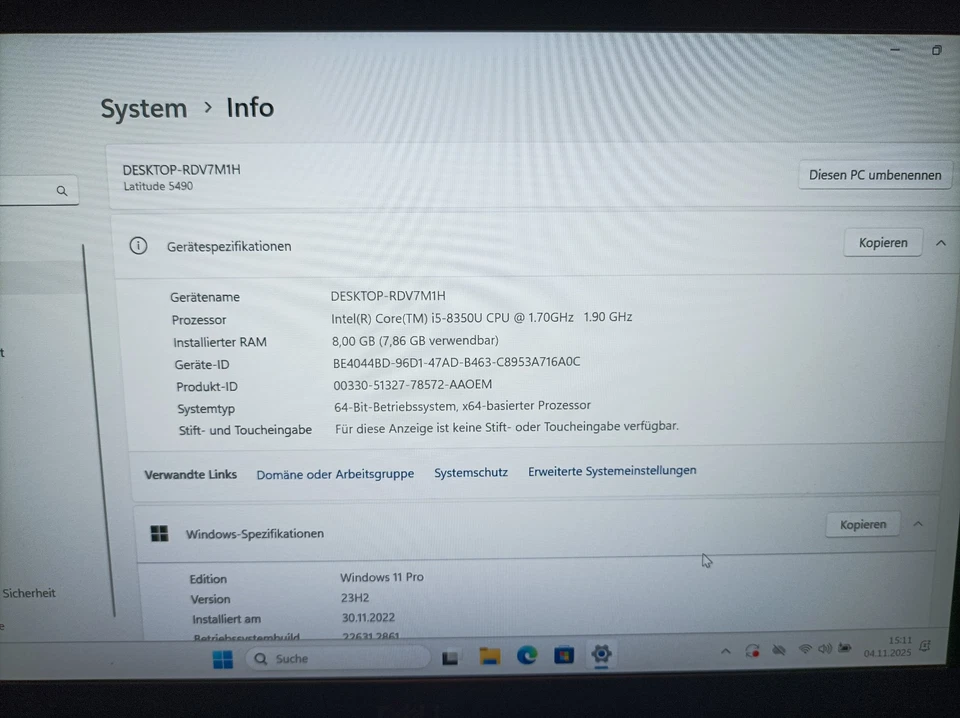Click the Windows-Spezifikationen section icon

pos(159,533)
